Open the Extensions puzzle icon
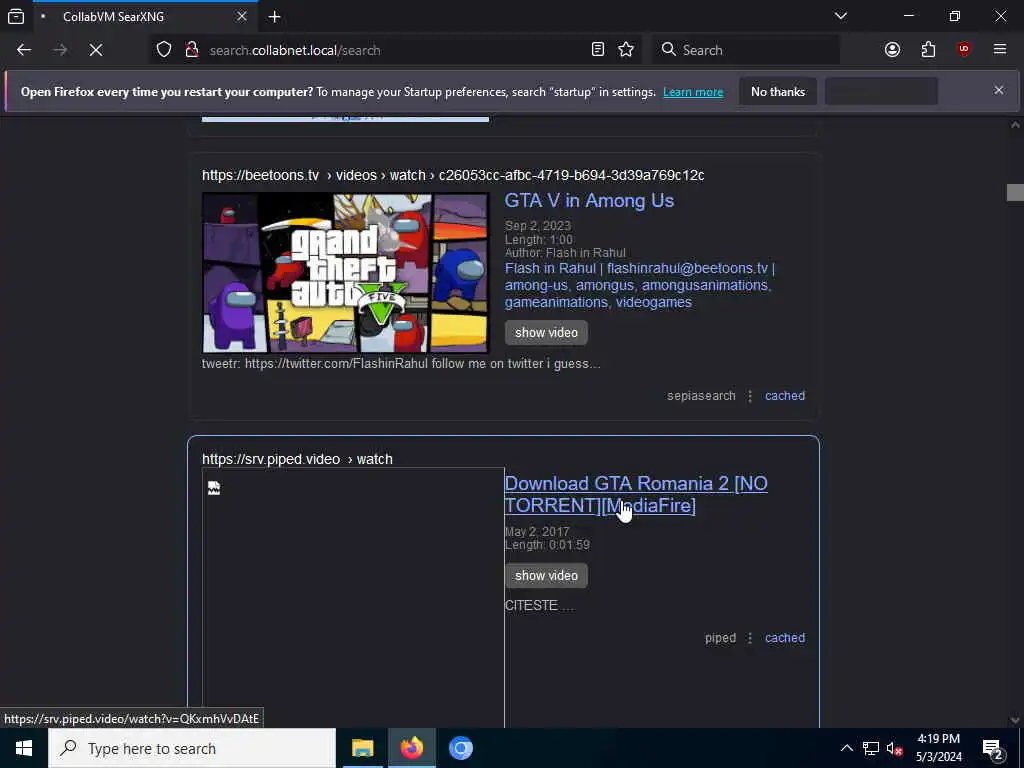This screenshot has width=1024, height=768. [x=928, y=50]
